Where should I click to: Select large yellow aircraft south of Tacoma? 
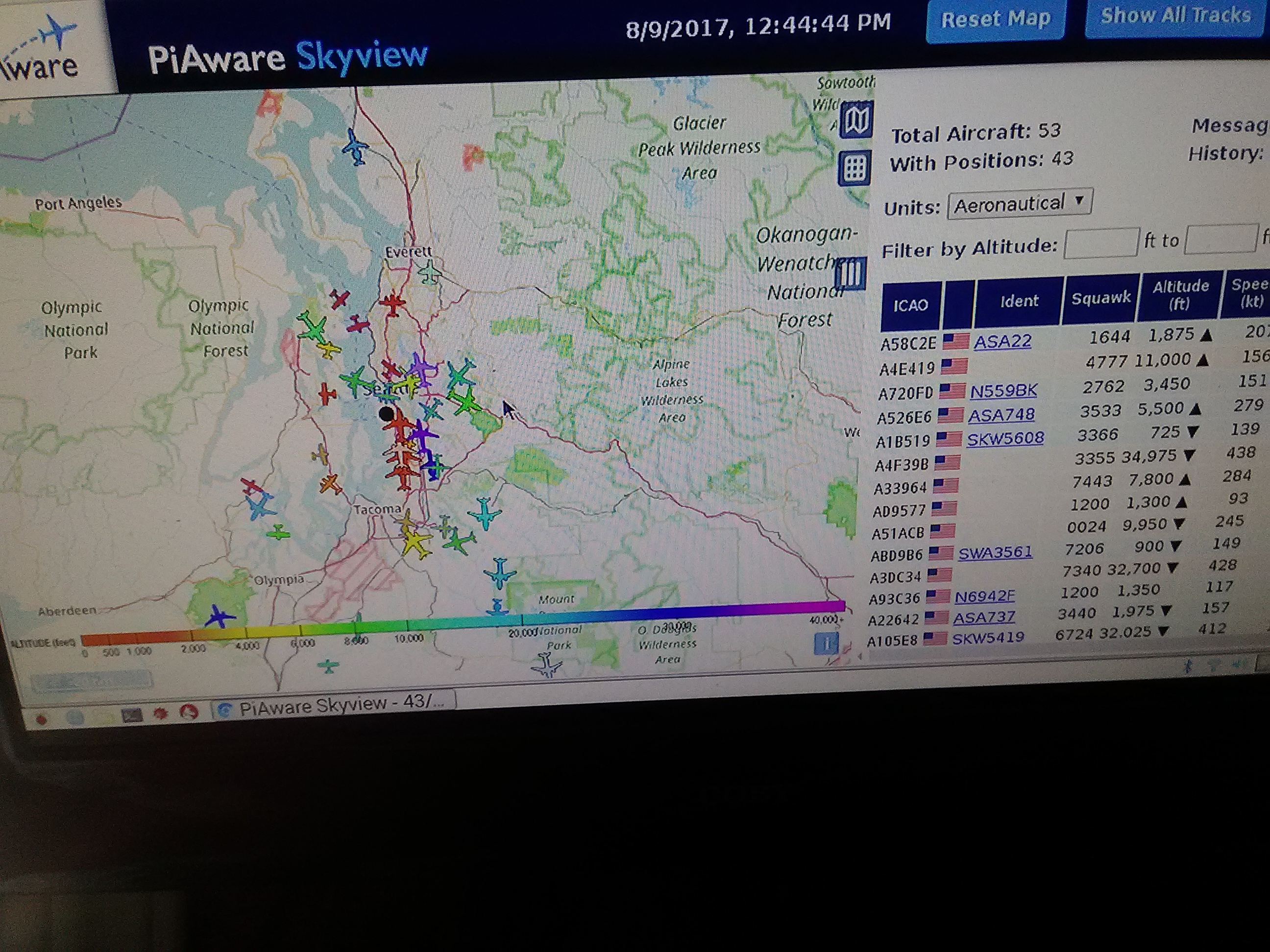pos(416,542)
